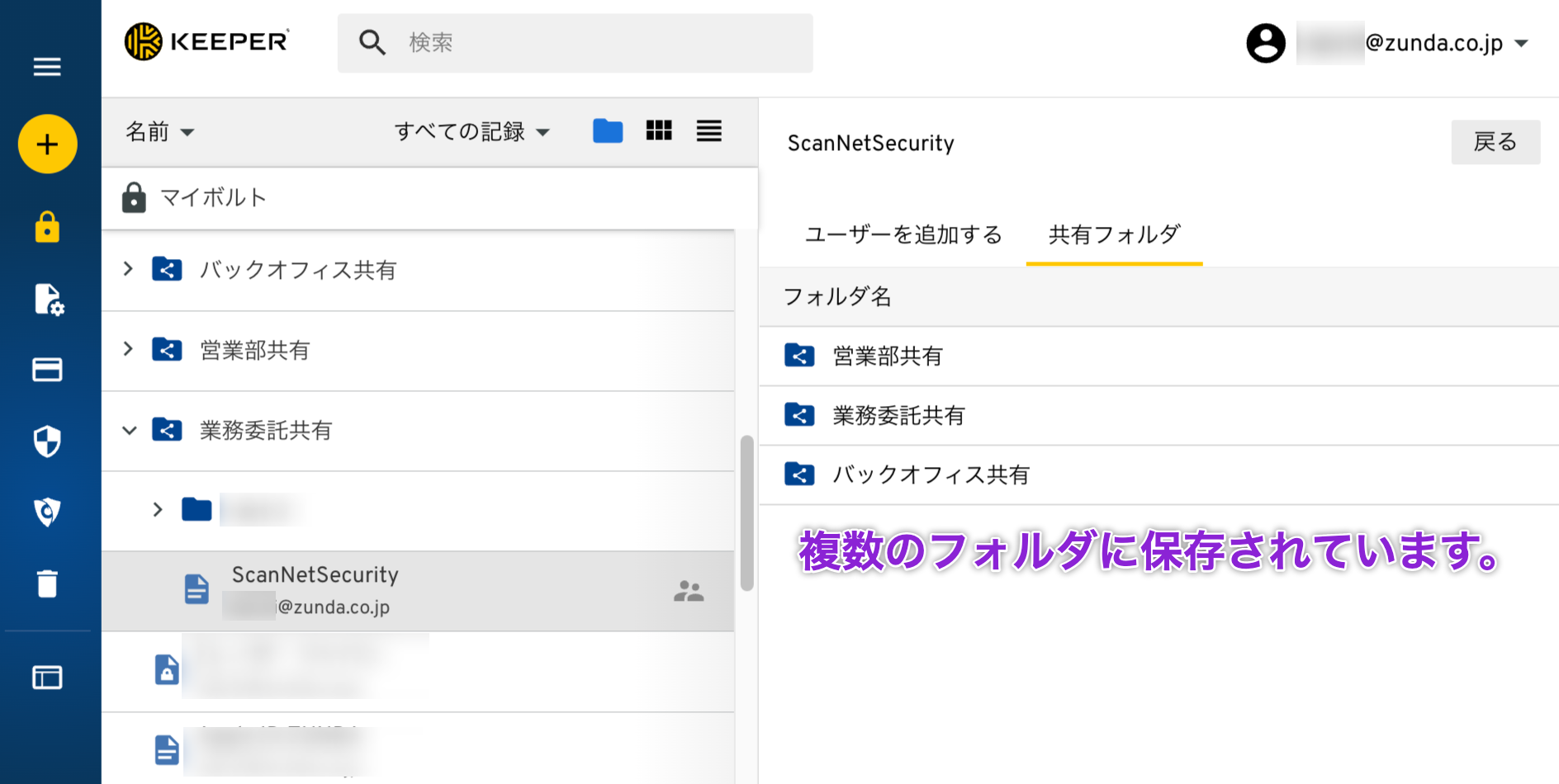Viewport: 1559px width, 784px height.
Task: Open the hamburger menu in the sidebar
Action: click(47, 67)
